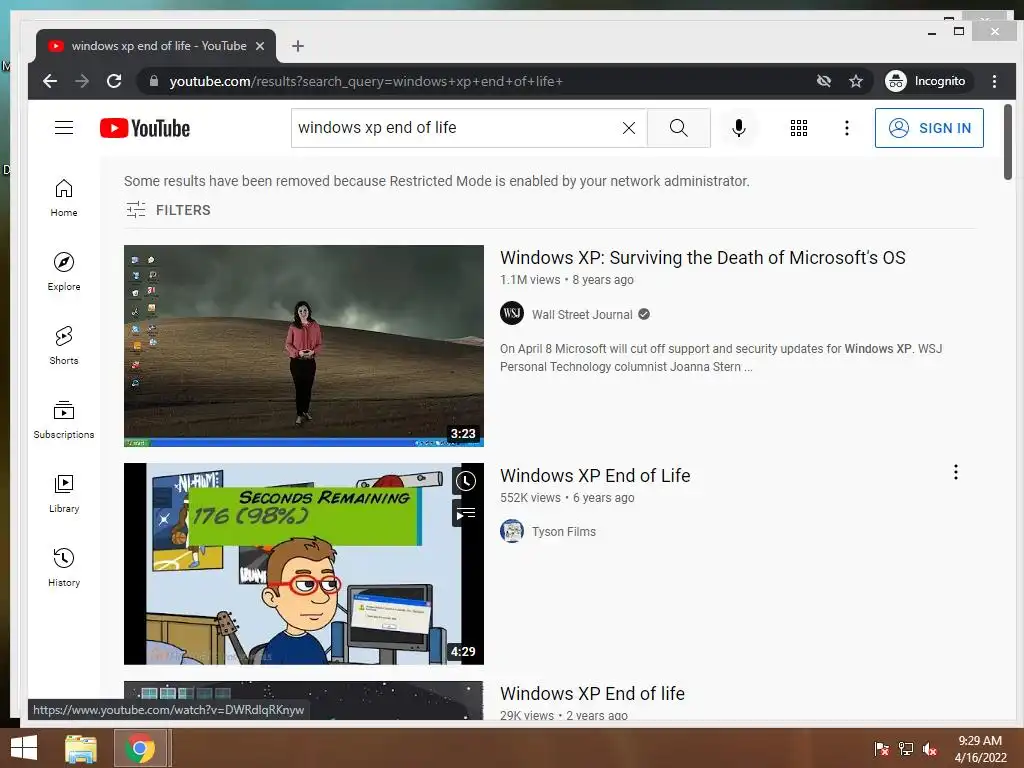
Task: Close the YouTube browser tab
Action: (x=260, y=46)
